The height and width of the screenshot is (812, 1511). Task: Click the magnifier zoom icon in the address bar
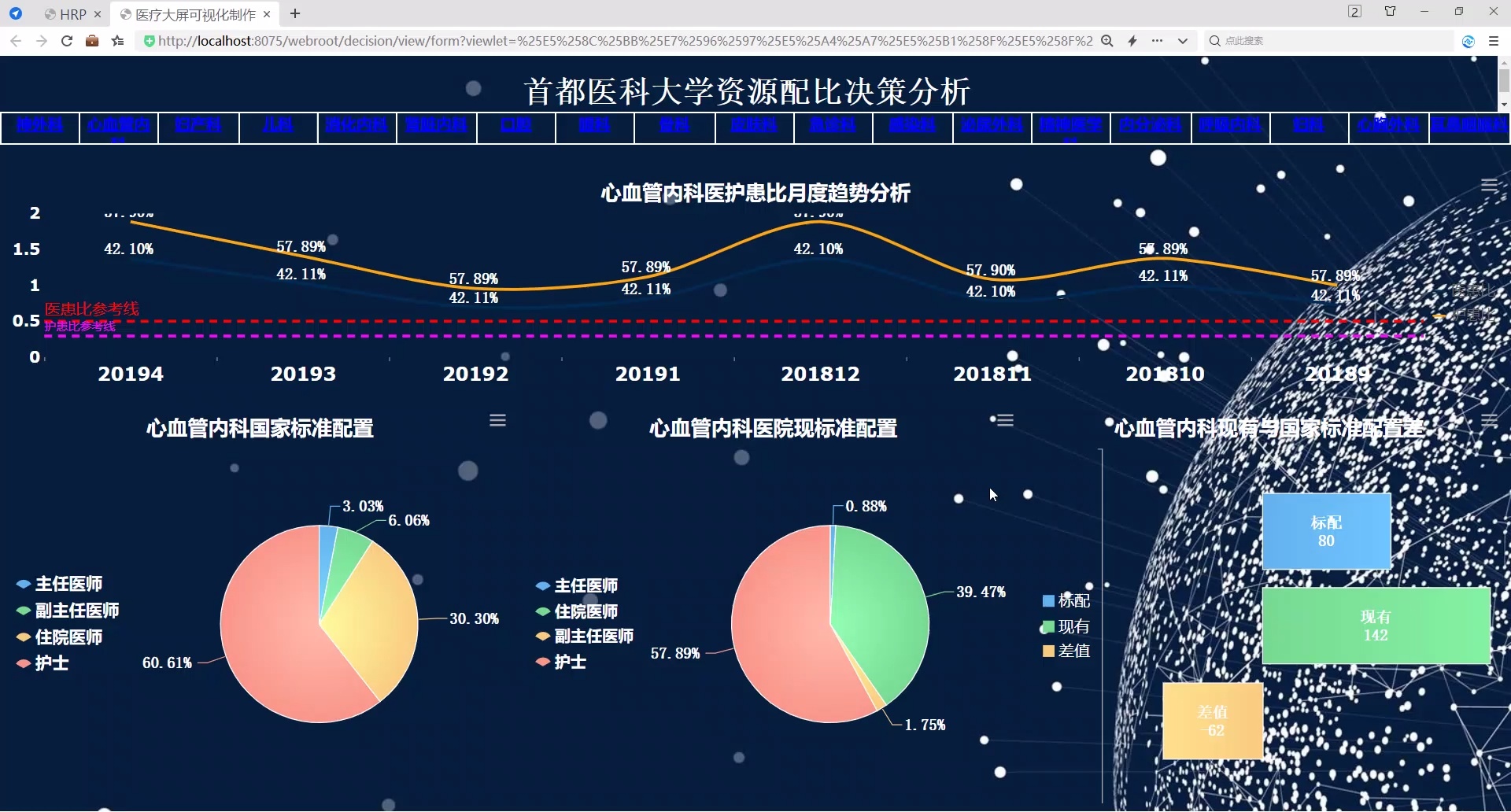pos(1107,41)
